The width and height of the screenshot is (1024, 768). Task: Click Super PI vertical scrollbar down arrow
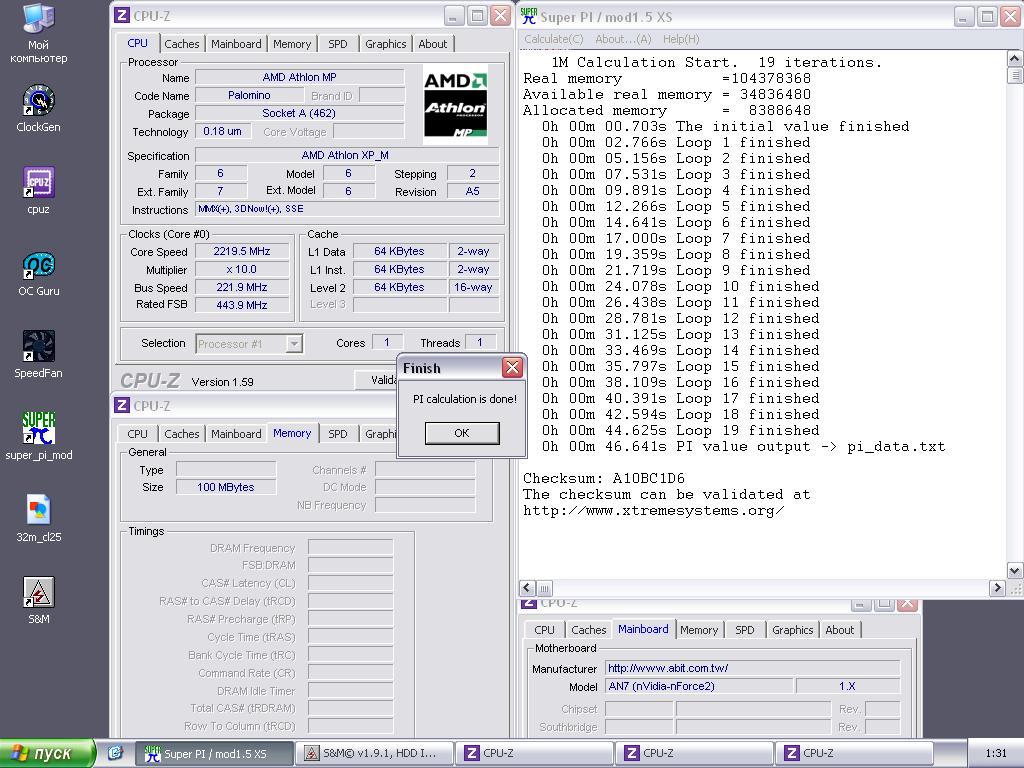pos(1015,570)
